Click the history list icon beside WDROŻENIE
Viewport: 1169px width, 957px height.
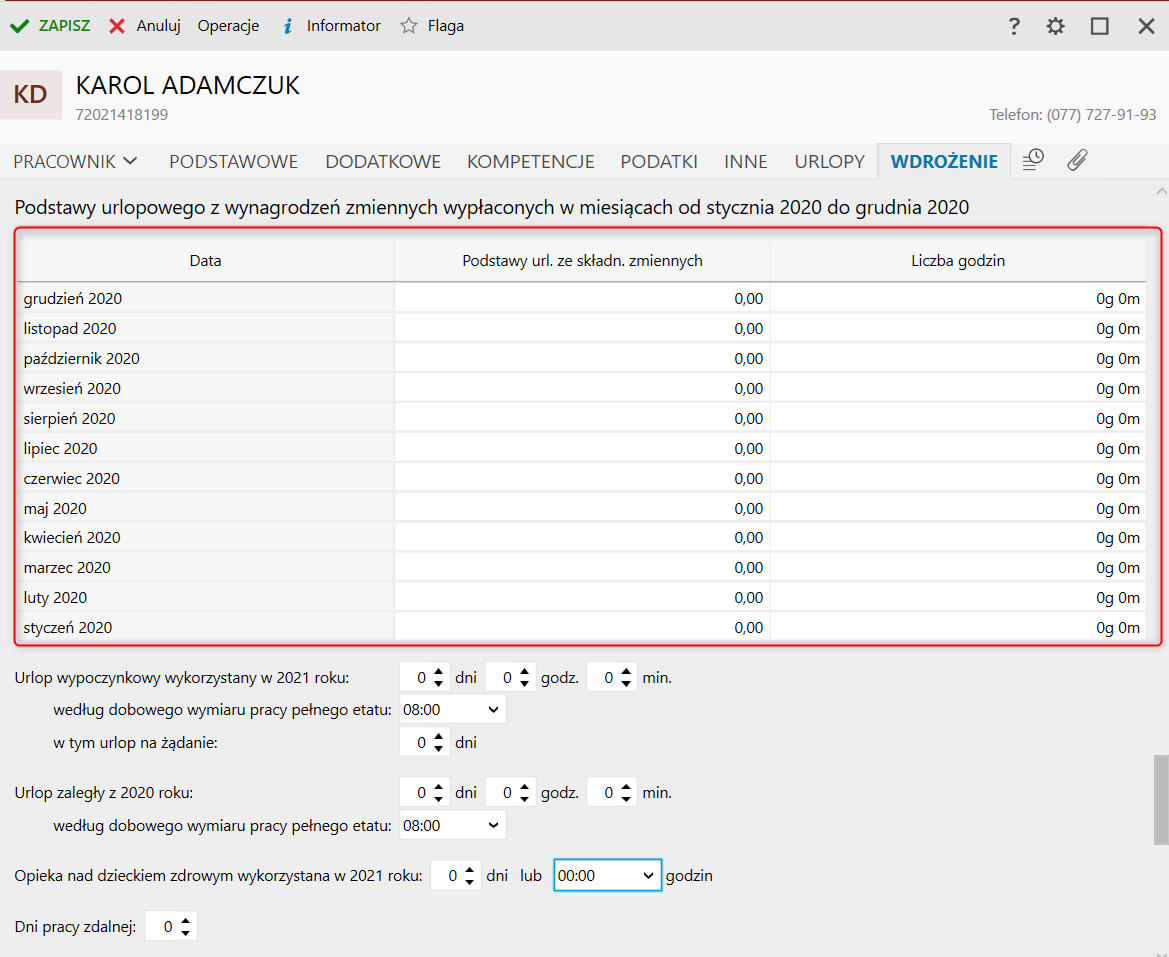tap(1033, 160)
